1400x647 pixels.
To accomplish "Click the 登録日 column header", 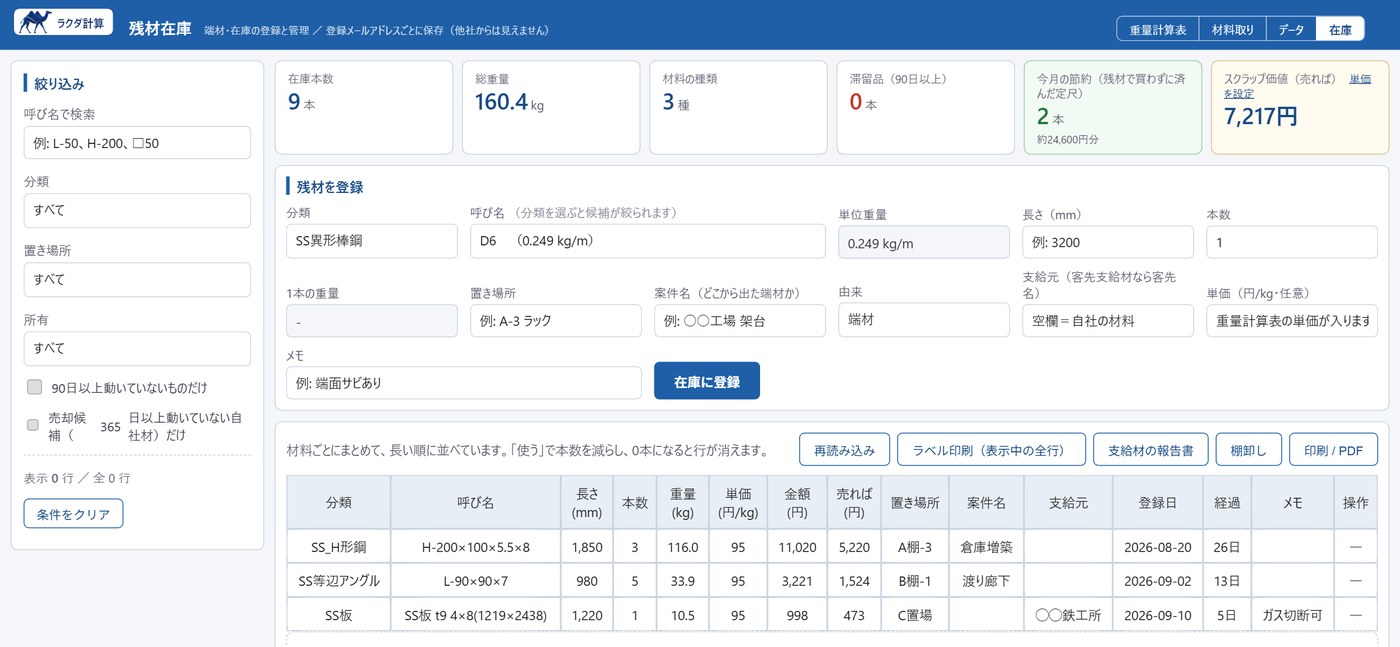I will tap(1157, 503).
